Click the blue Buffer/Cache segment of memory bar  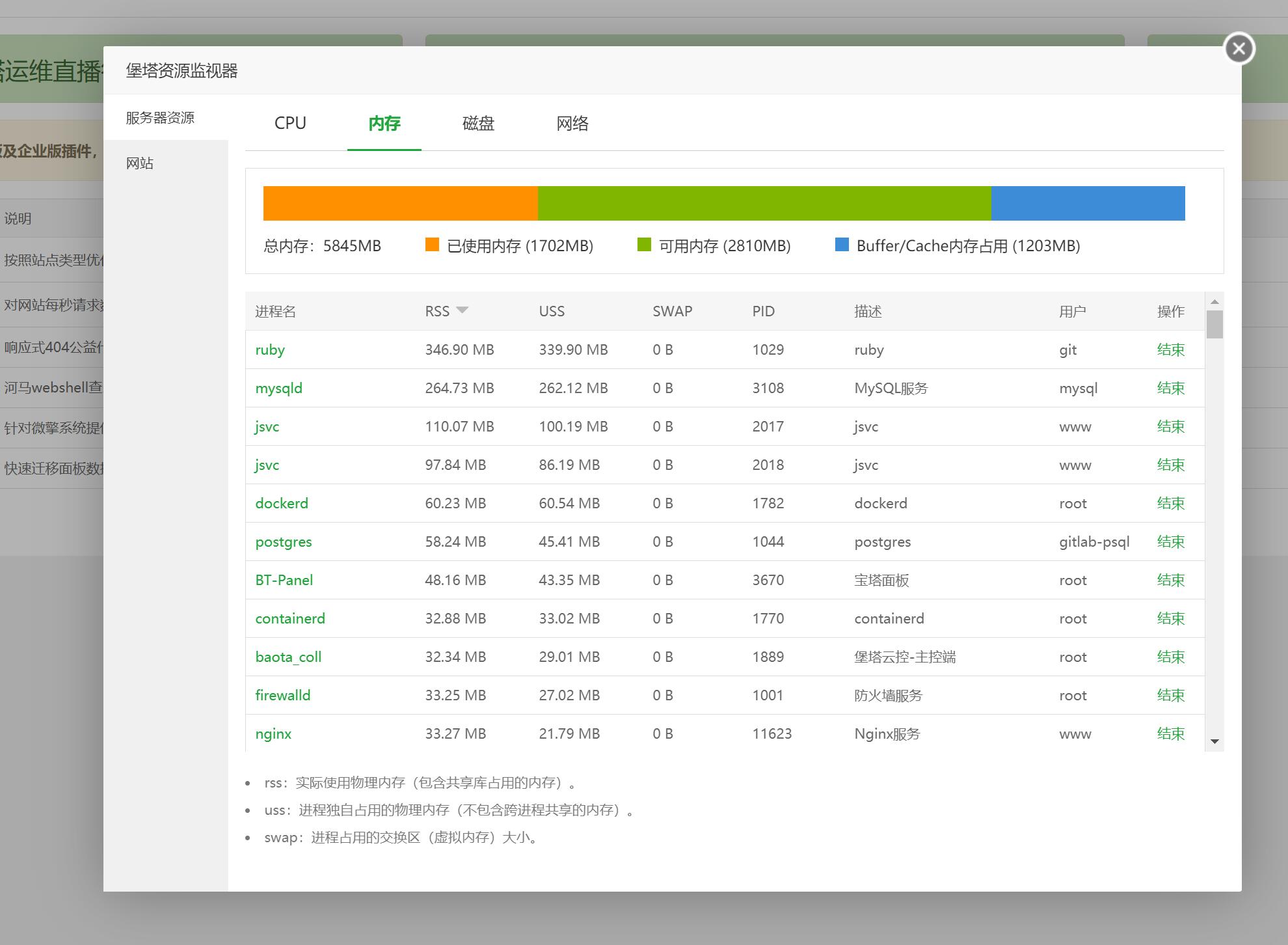(x=1088, y=203)
